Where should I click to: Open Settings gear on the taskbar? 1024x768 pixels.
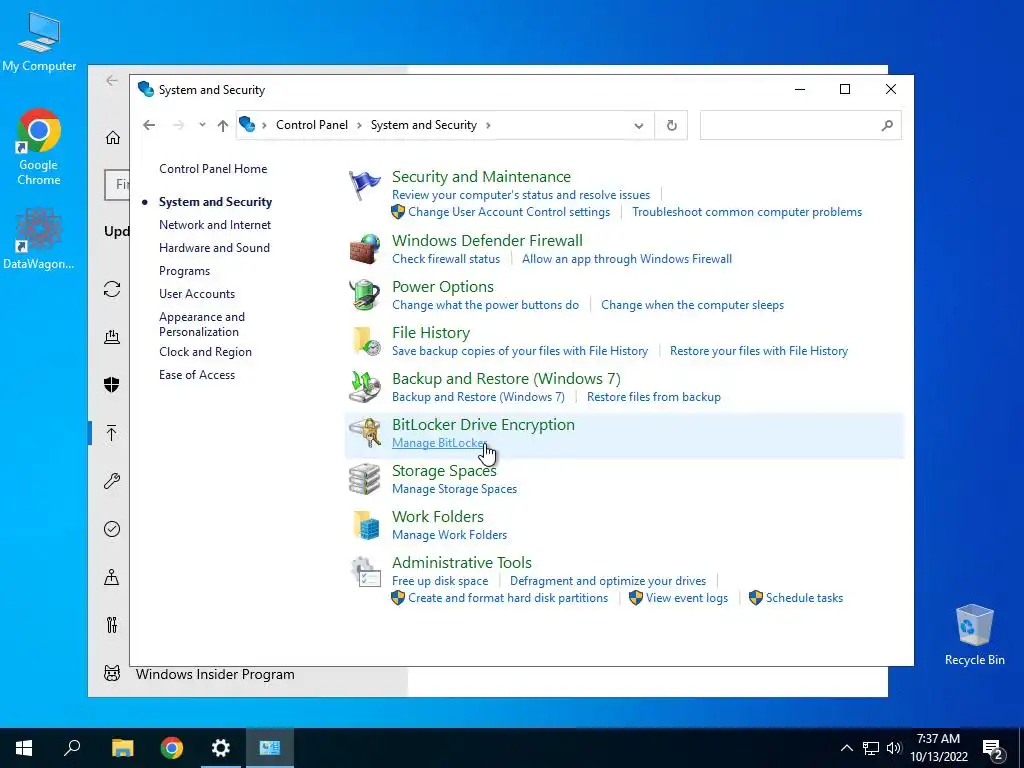(x=221, y=748)
